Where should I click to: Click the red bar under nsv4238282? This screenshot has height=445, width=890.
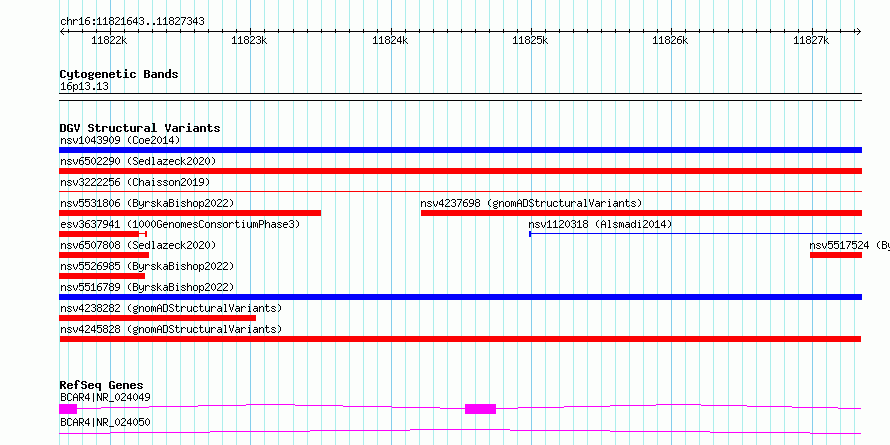click(158, 318)
